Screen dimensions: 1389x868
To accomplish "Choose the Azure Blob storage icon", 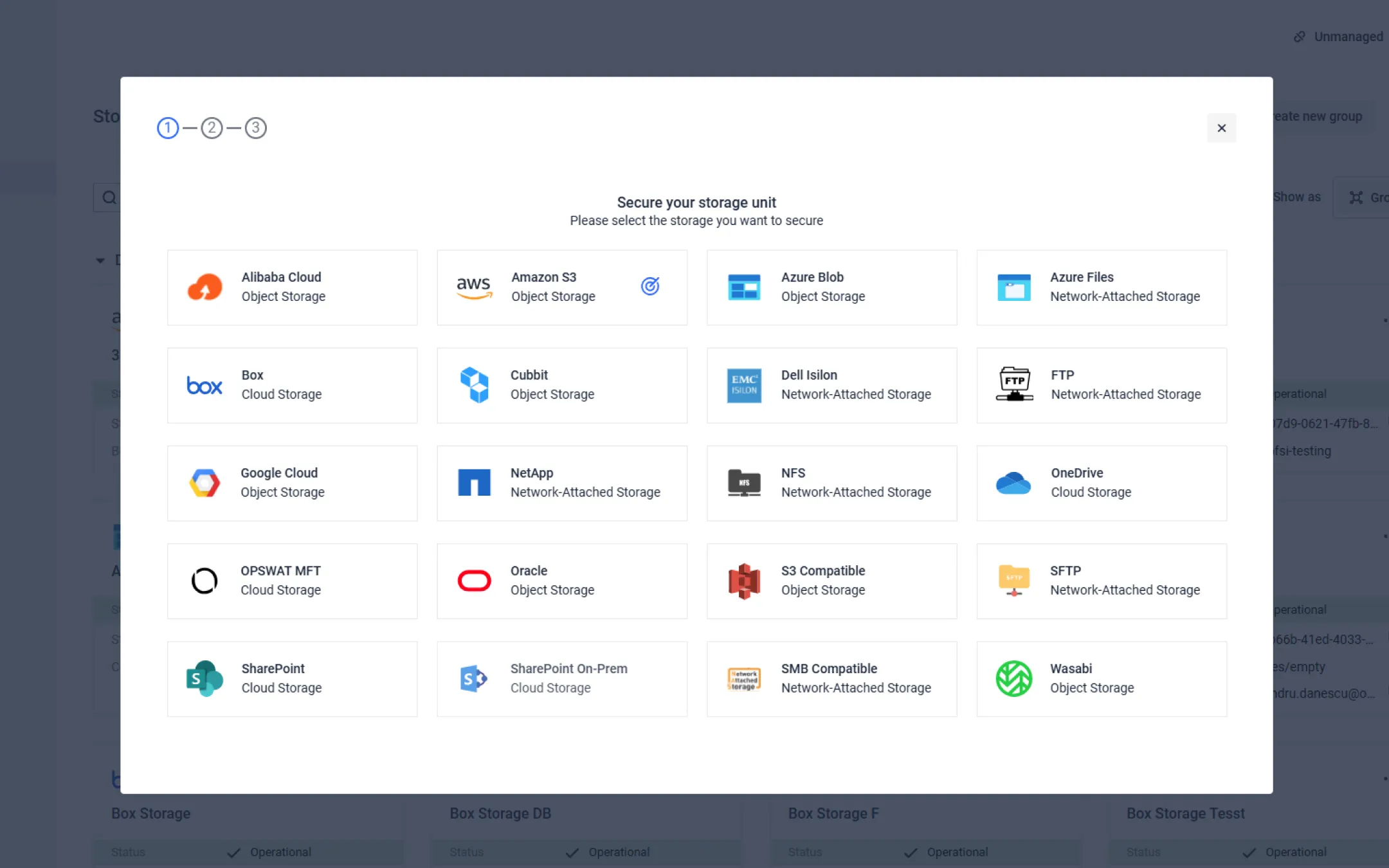I will click(x=744, y=287).
